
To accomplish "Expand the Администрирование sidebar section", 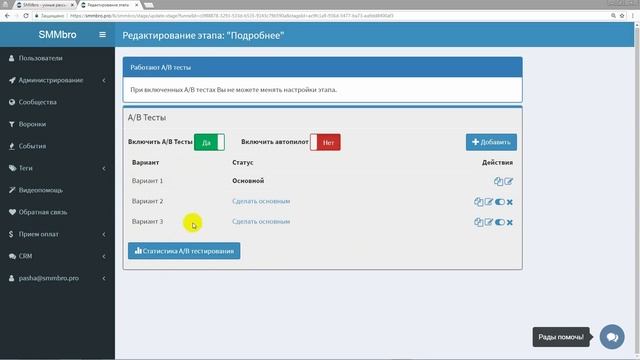I will [x=57, y=80].
